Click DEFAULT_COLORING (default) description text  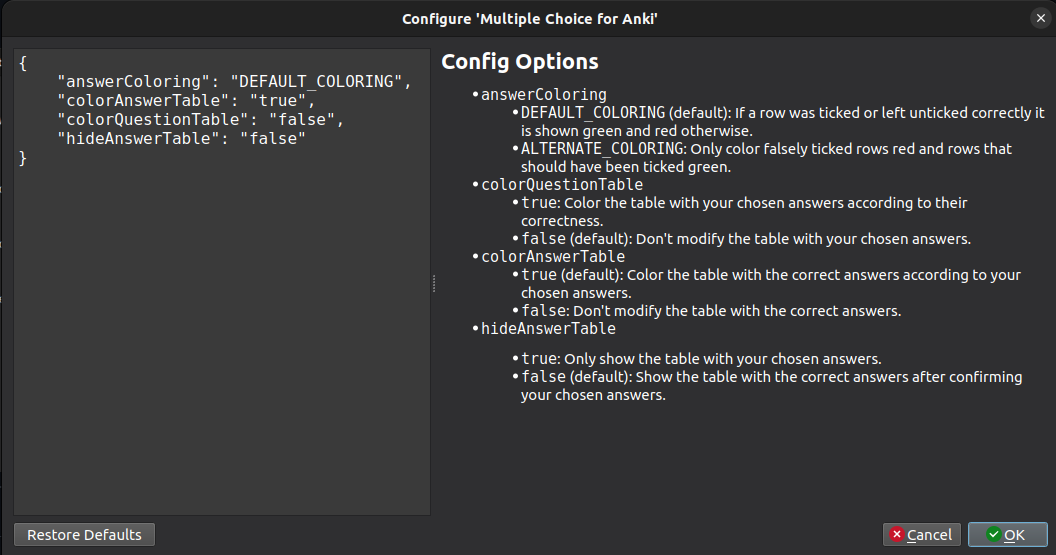[x=782, y=122]
